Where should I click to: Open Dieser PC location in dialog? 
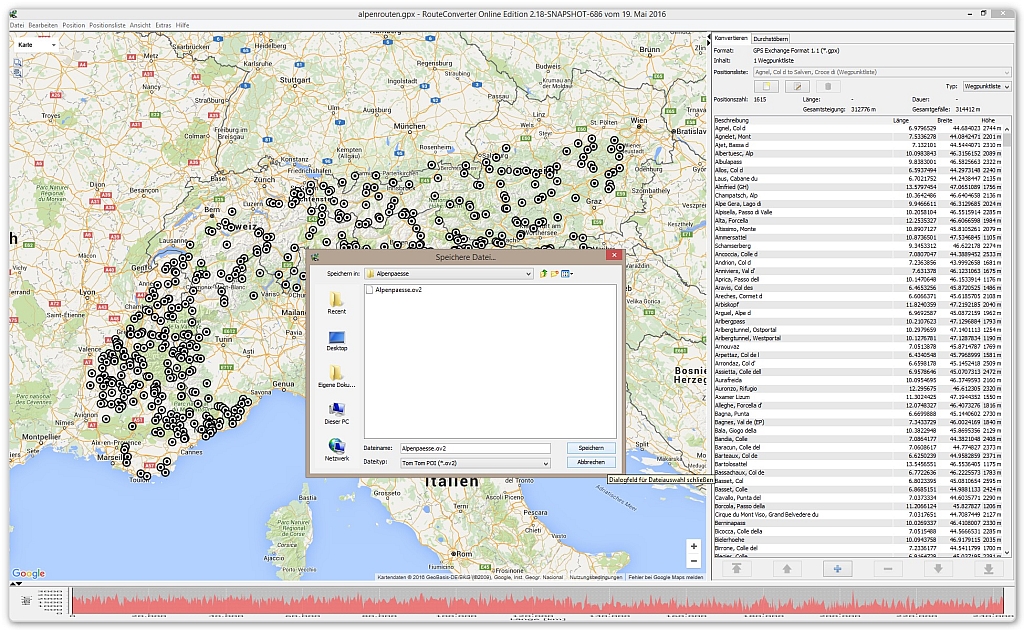pyautogui.click(x=336, y=412)
